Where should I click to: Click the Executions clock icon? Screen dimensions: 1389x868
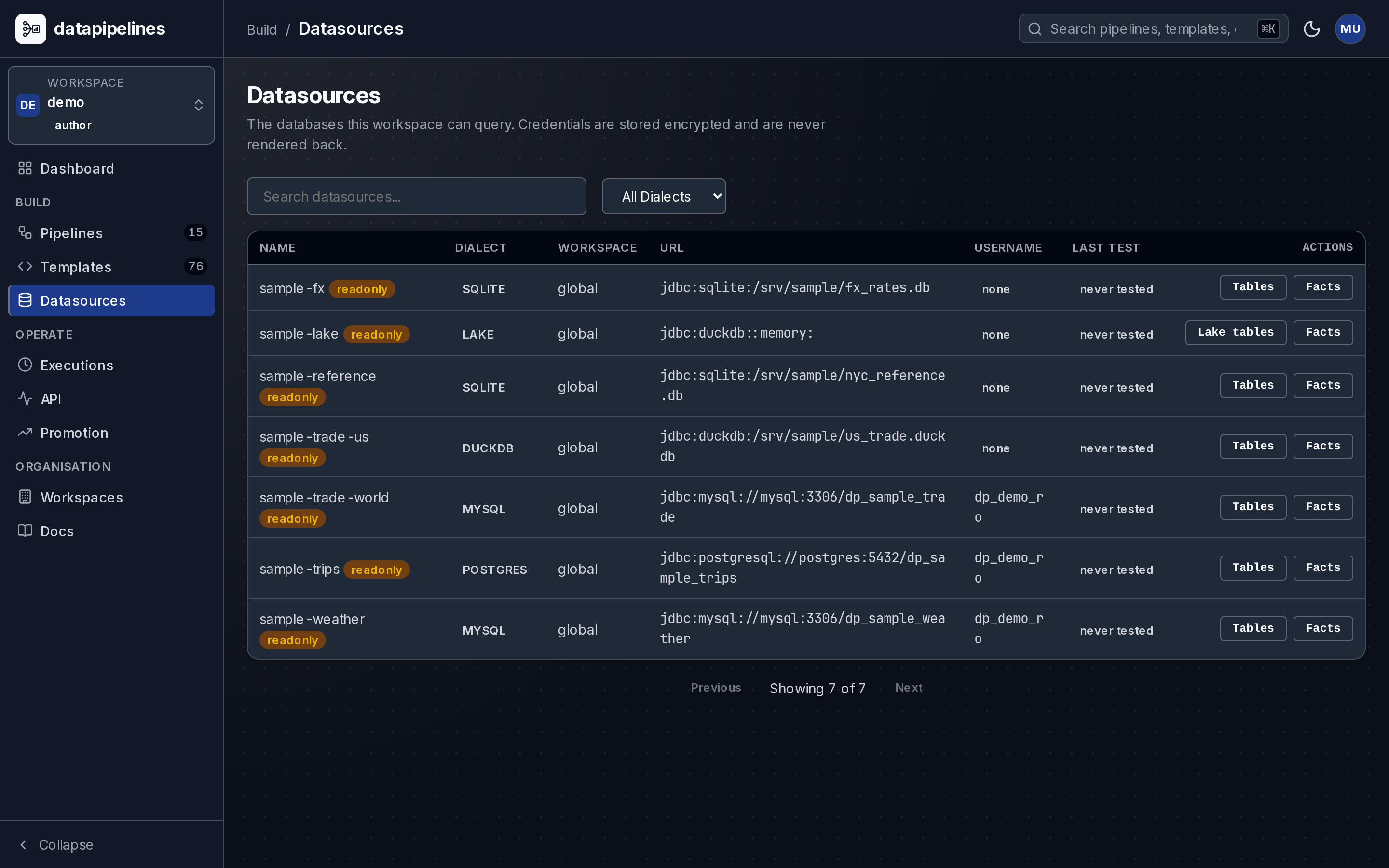point(25,365)
